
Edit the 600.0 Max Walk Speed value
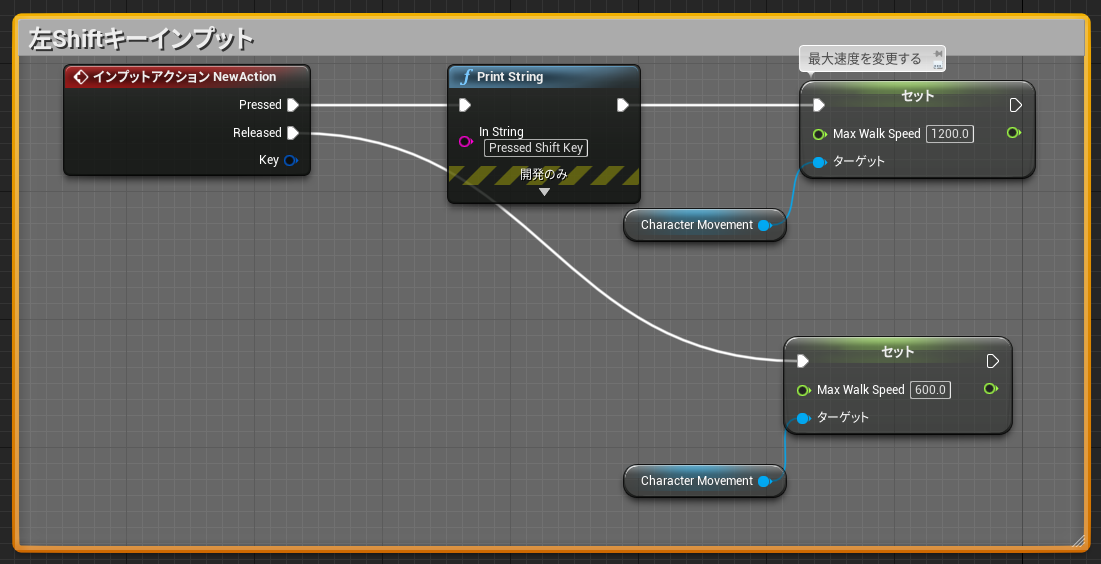click(x=930, y=390)
